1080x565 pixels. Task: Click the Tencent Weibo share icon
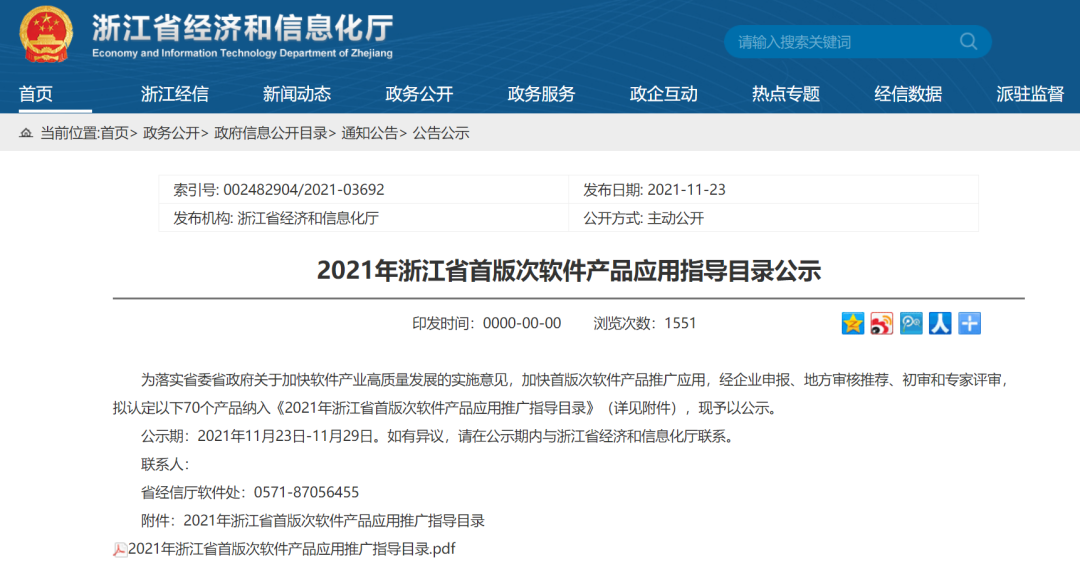click(x=911, y=323)
